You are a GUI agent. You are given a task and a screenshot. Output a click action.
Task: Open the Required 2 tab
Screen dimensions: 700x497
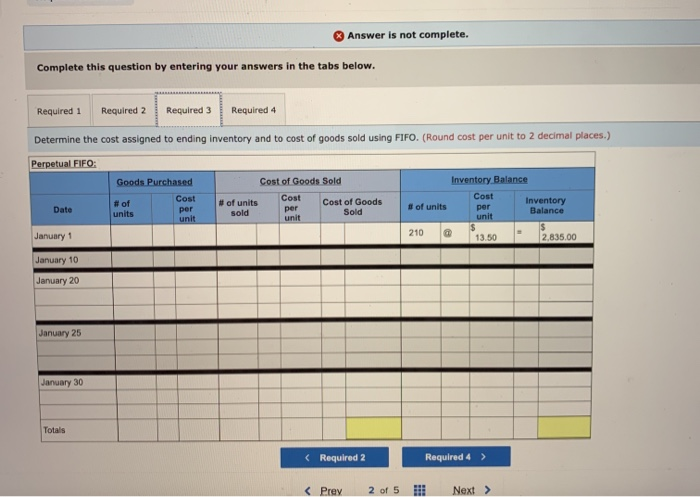(123, 110)
